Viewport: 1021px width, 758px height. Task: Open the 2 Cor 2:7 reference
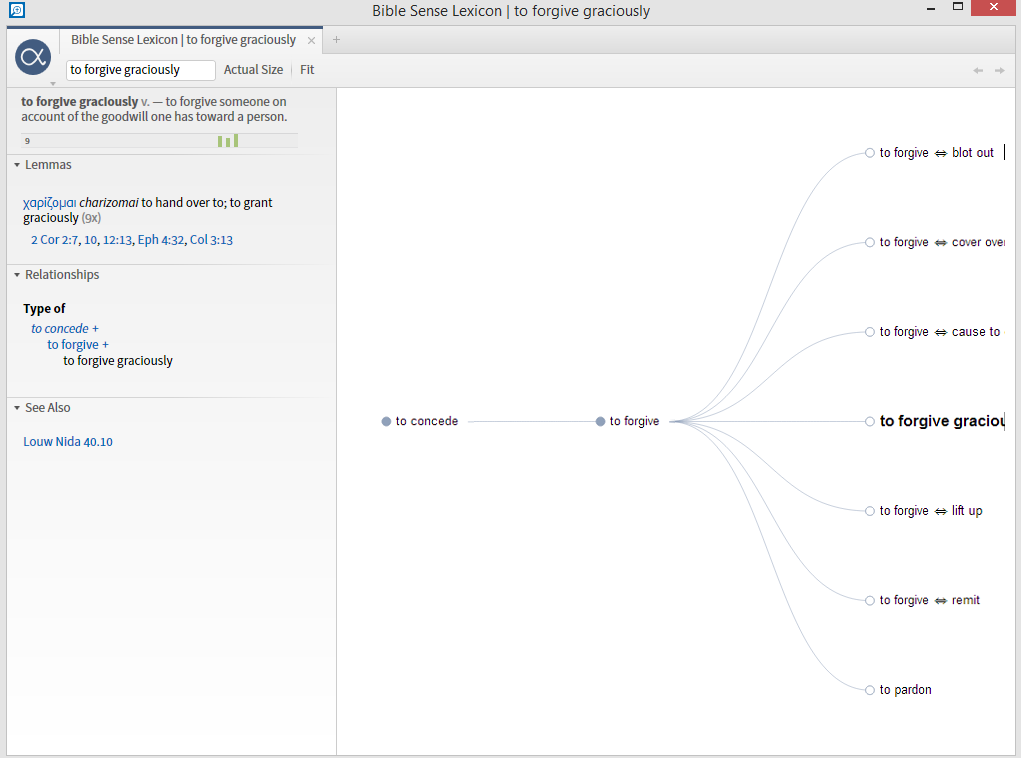point(55,240)
